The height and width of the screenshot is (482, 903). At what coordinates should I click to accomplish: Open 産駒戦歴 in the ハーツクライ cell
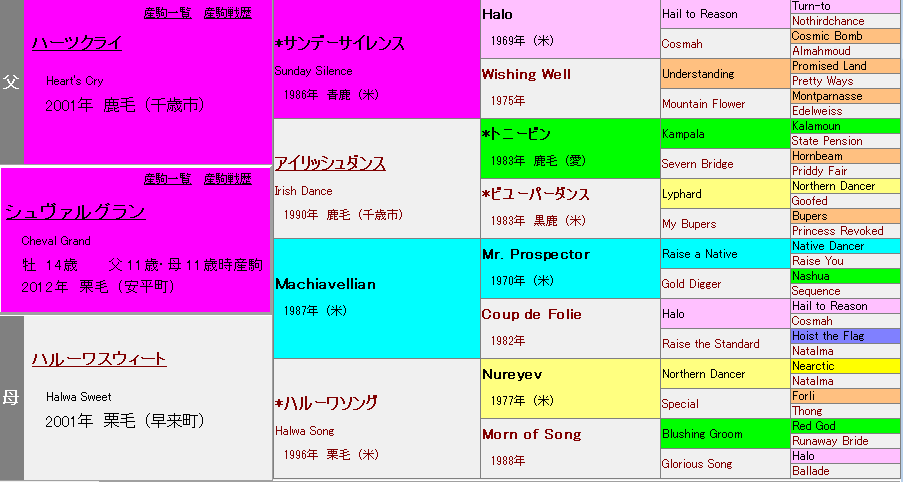(227, 13)
